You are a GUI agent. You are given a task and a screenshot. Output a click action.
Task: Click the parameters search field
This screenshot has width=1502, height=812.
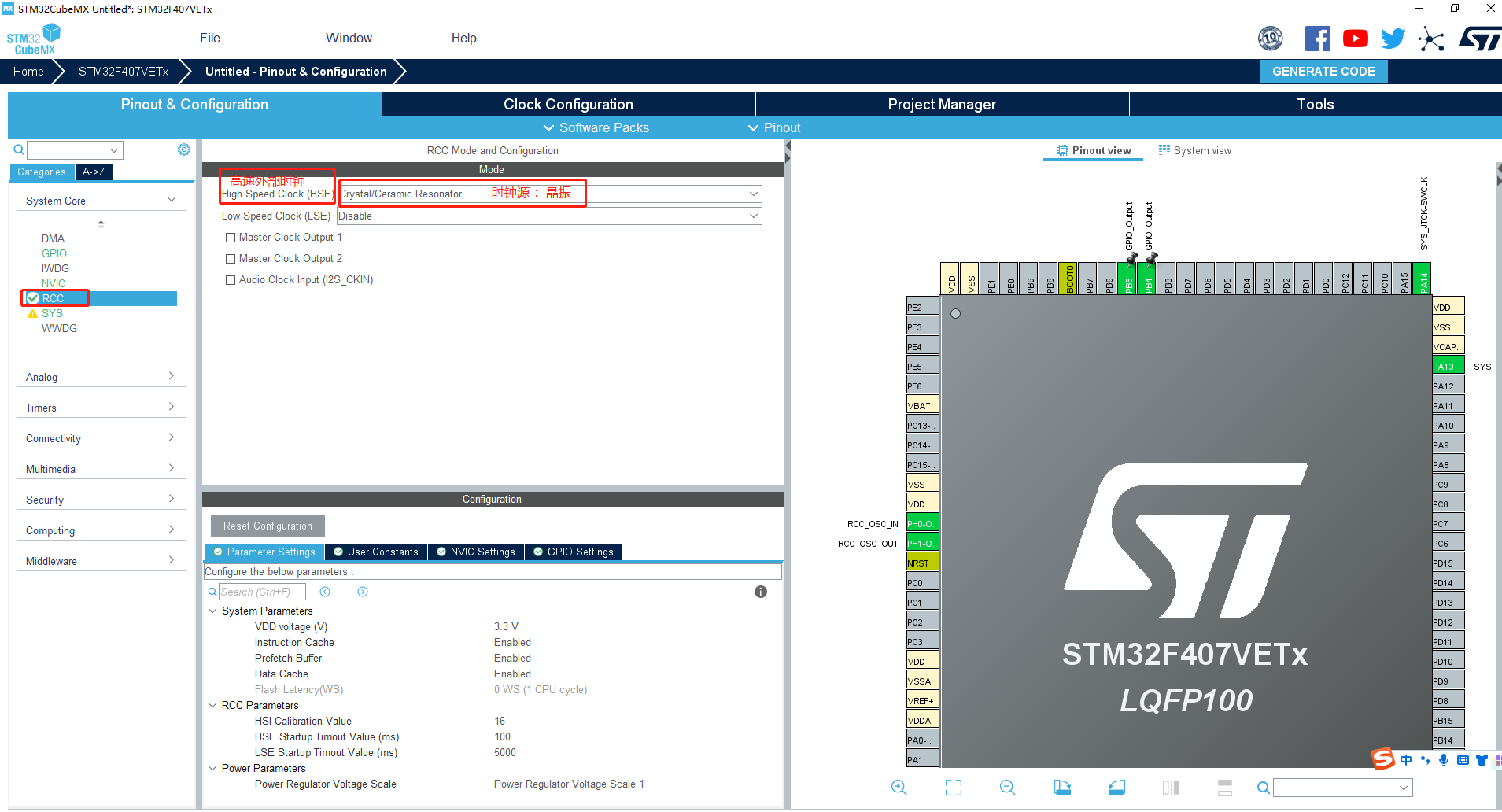(262, 592)
